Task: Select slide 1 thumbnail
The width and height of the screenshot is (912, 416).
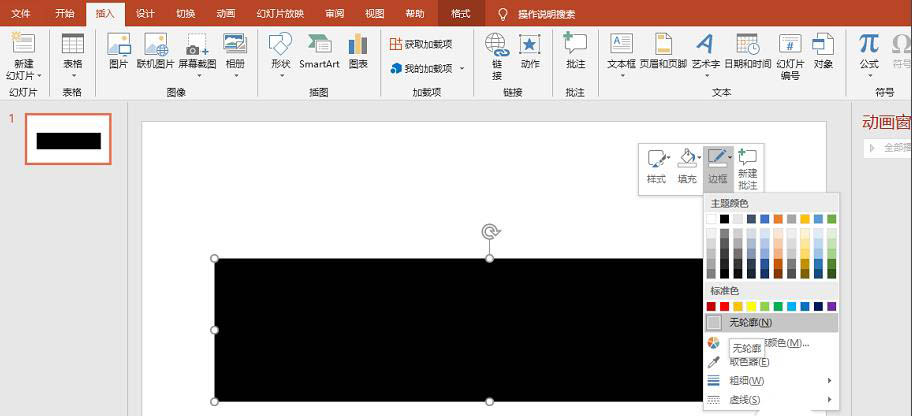Action: pyautogui.click(x=68, y=140)
